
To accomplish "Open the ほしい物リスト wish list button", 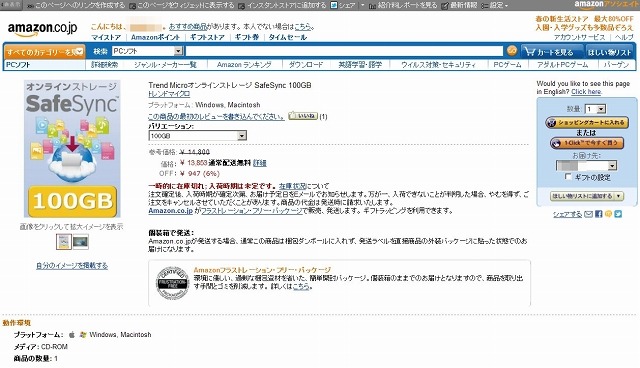I will coord(609,52).
